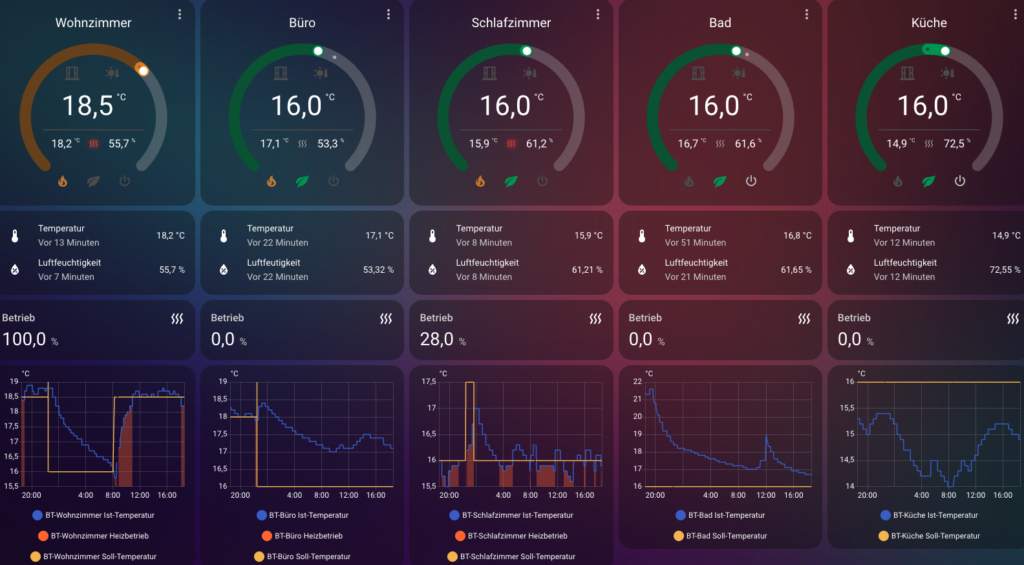Open the three-dot menu on Wohnzimmer card
The image size is (1024, 565).
[180, 14]
